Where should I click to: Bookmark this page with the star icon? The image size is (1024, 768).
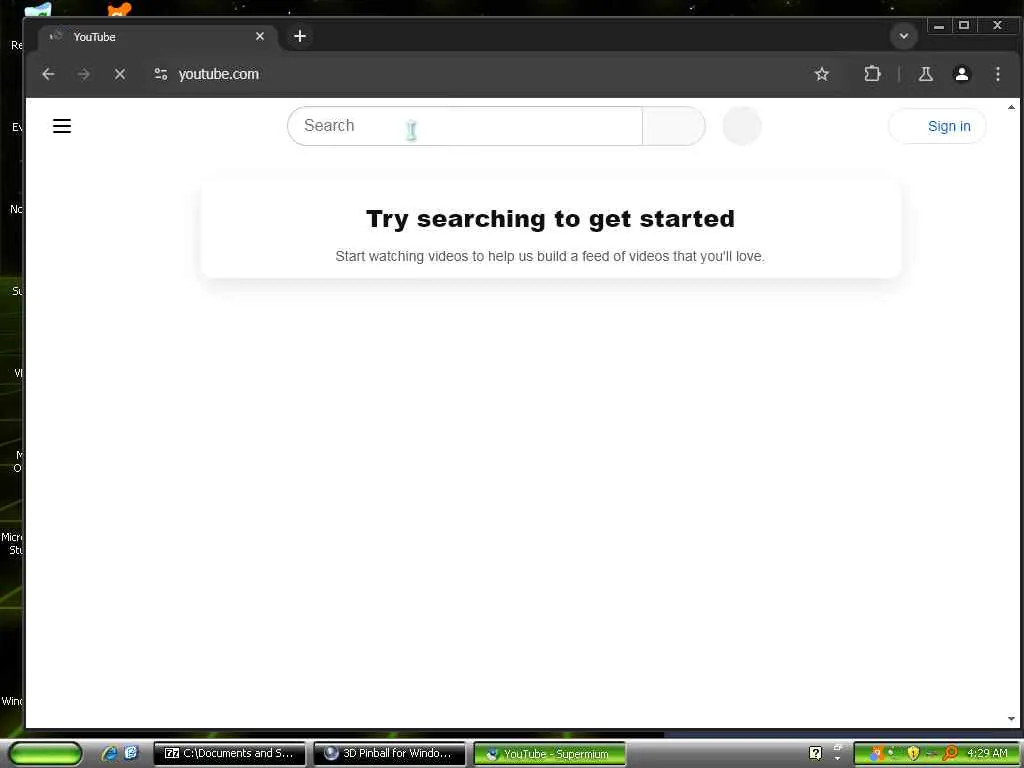(822, 74)
